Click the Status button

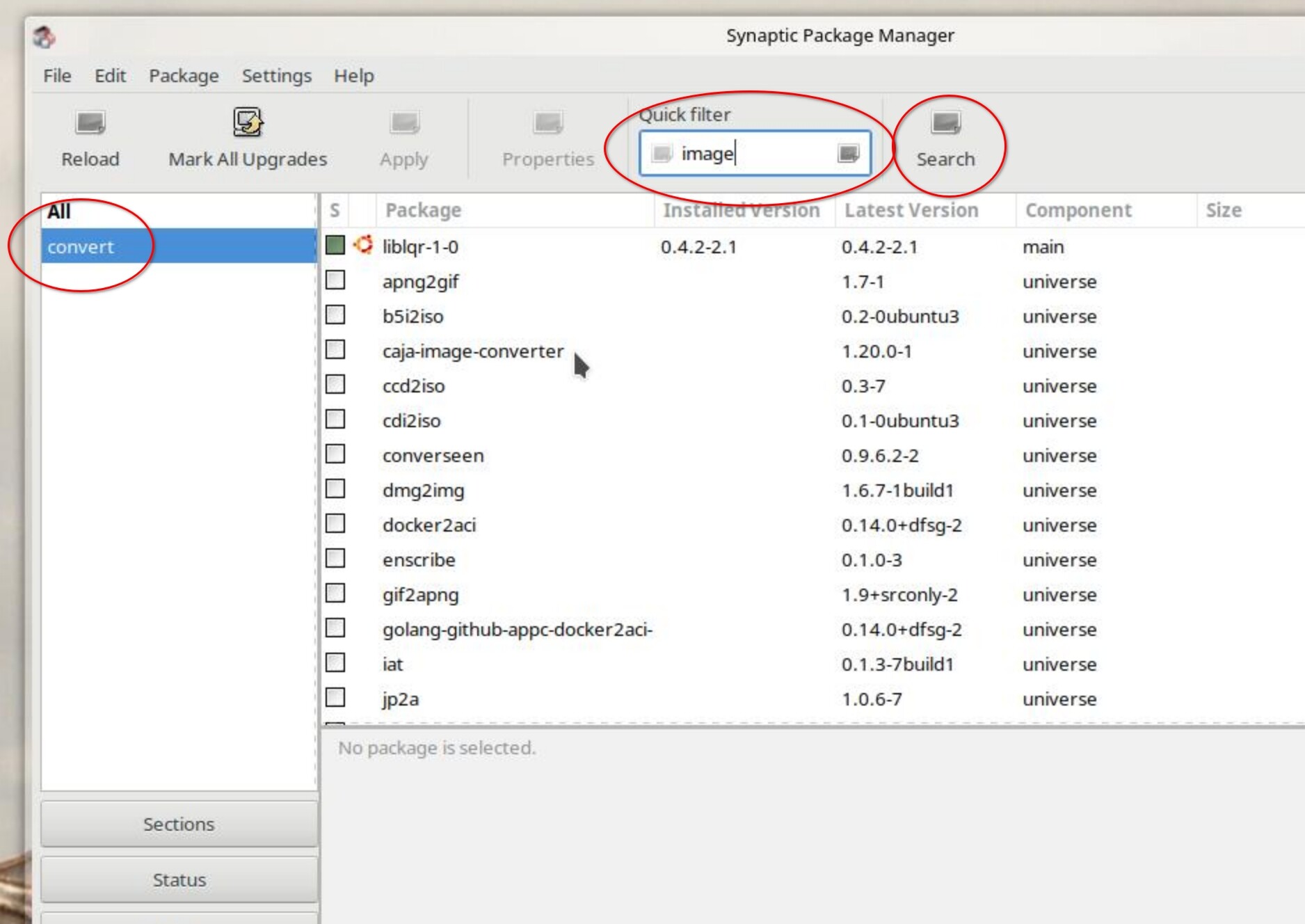click(x=179, y=879)
